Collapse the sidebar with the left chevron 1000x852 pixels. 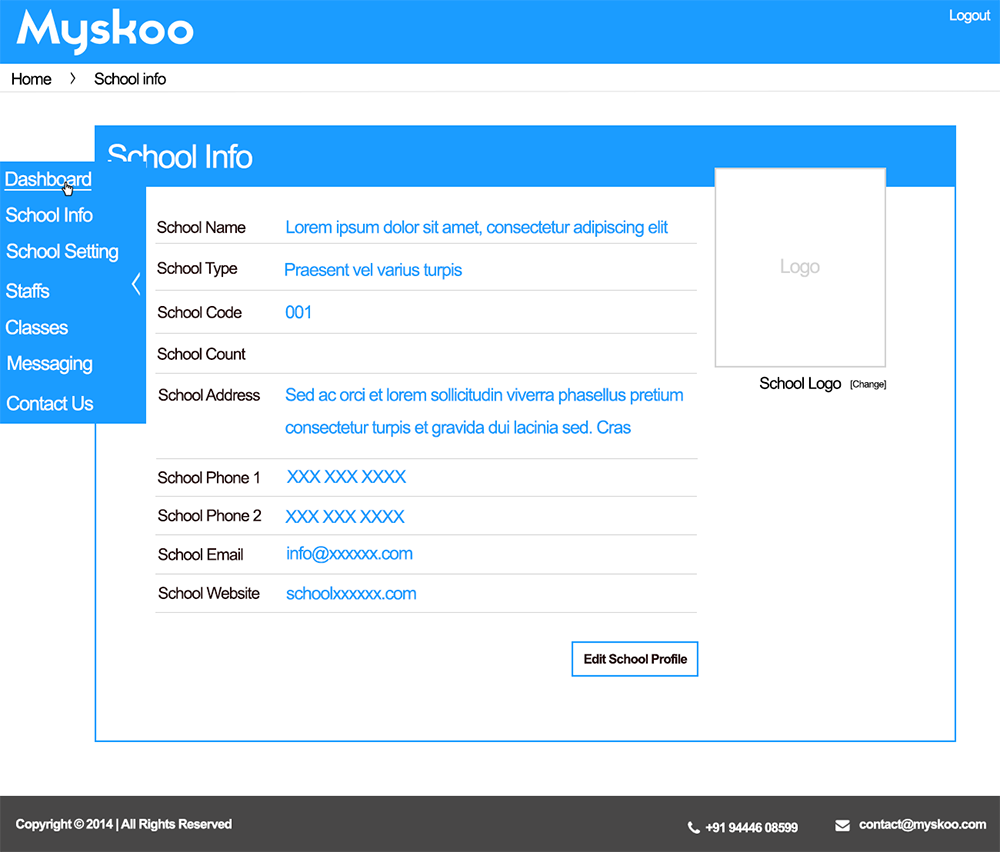tap(136, 284)
